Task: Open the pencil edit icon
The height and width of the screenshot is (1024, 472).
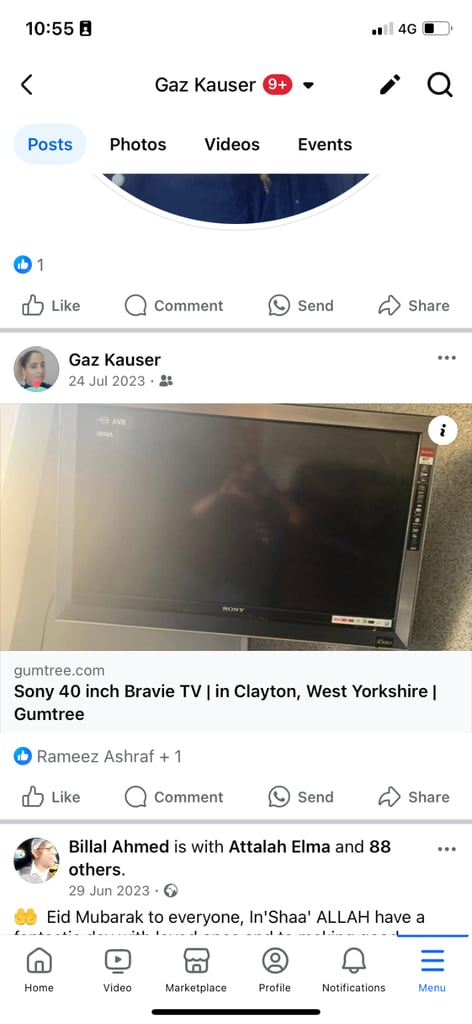Action: tap(390, 85)
